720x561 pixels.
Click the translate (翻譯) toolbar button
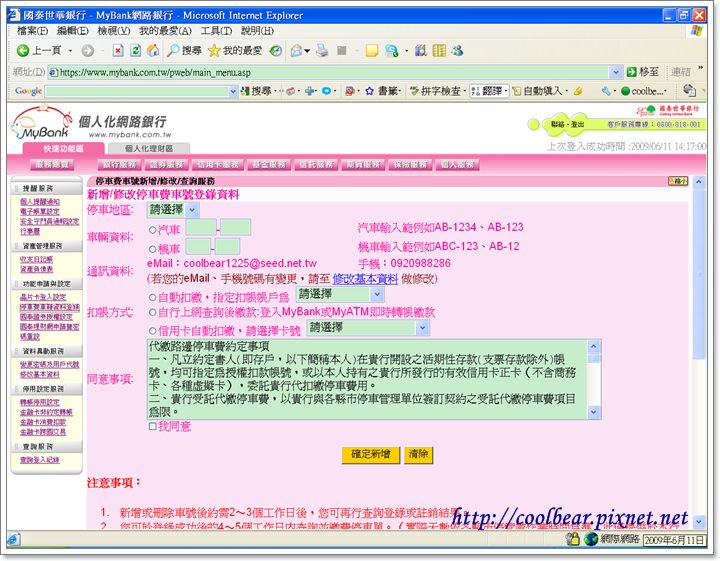click(488, 91)
